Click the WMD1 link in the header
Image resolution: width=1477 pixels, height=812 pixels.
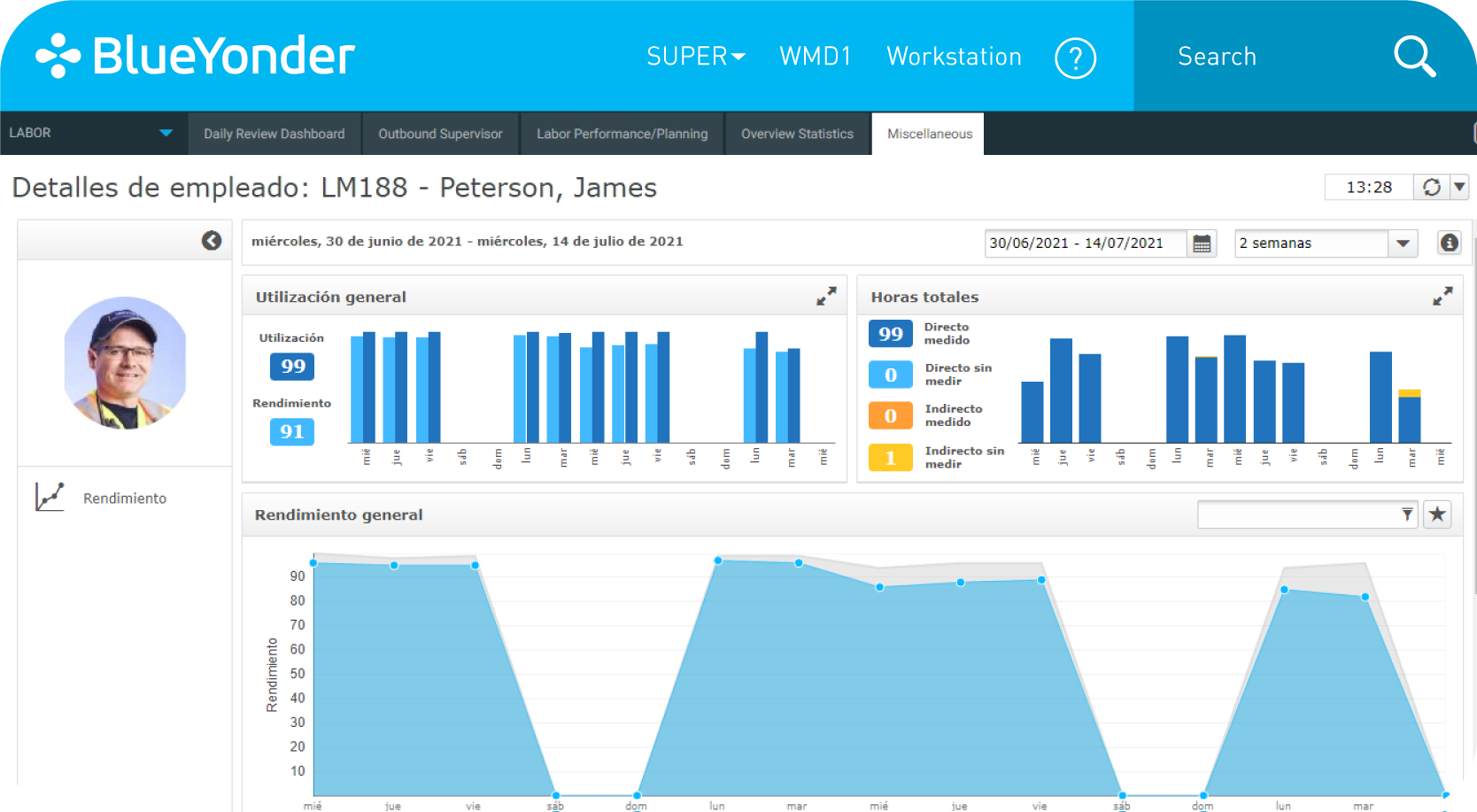[815, 56]
